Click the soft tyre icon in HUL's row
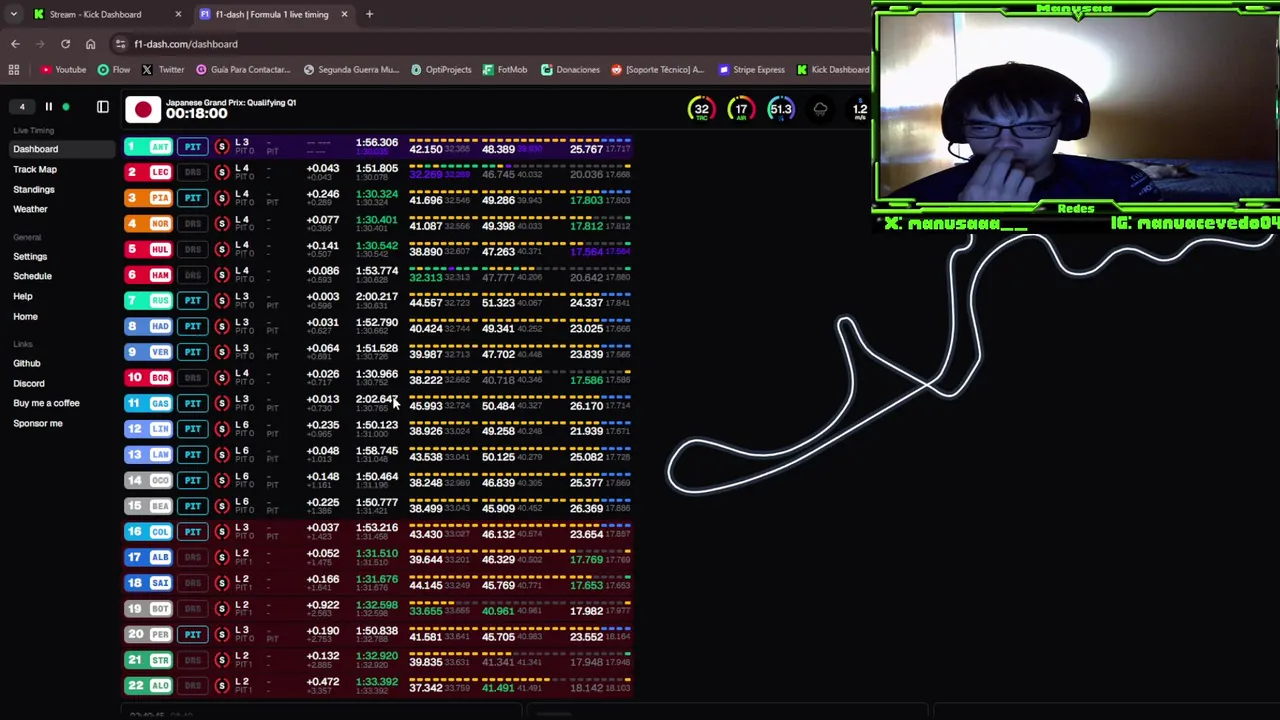Viewport: 1280px width, 720px height. pyautogui.click(x=222, y=249)
